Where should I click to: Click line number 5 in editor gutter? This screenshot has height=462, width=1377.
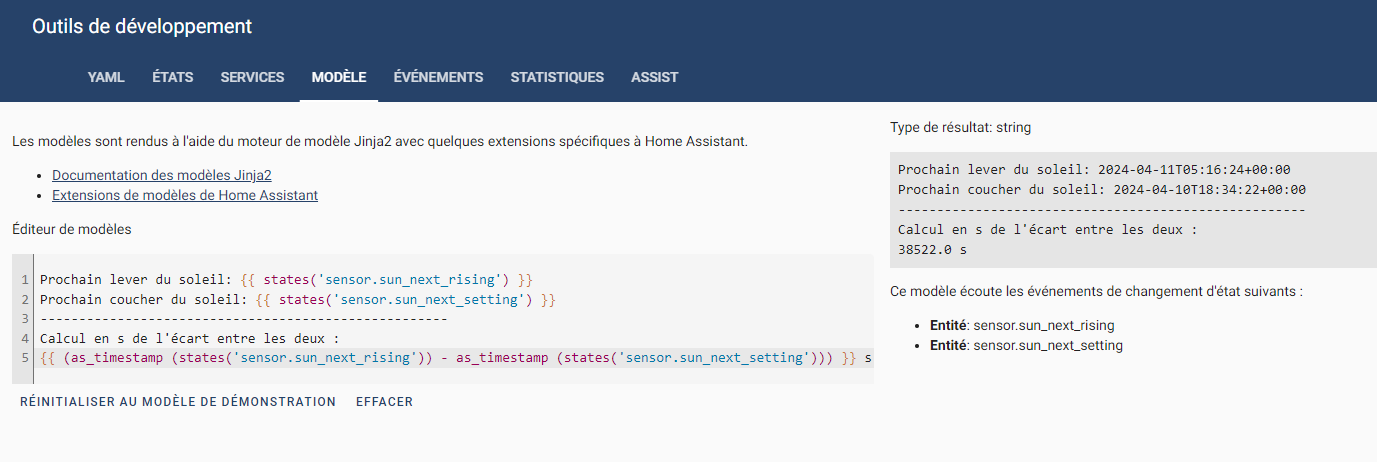coord(24,357)
